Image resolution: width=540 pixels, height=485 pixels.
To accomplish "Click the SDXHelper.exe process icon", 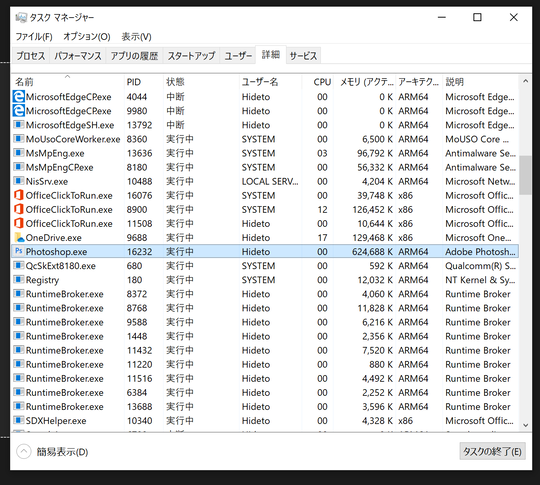I will pyautogui.click(x=19, y=420).
